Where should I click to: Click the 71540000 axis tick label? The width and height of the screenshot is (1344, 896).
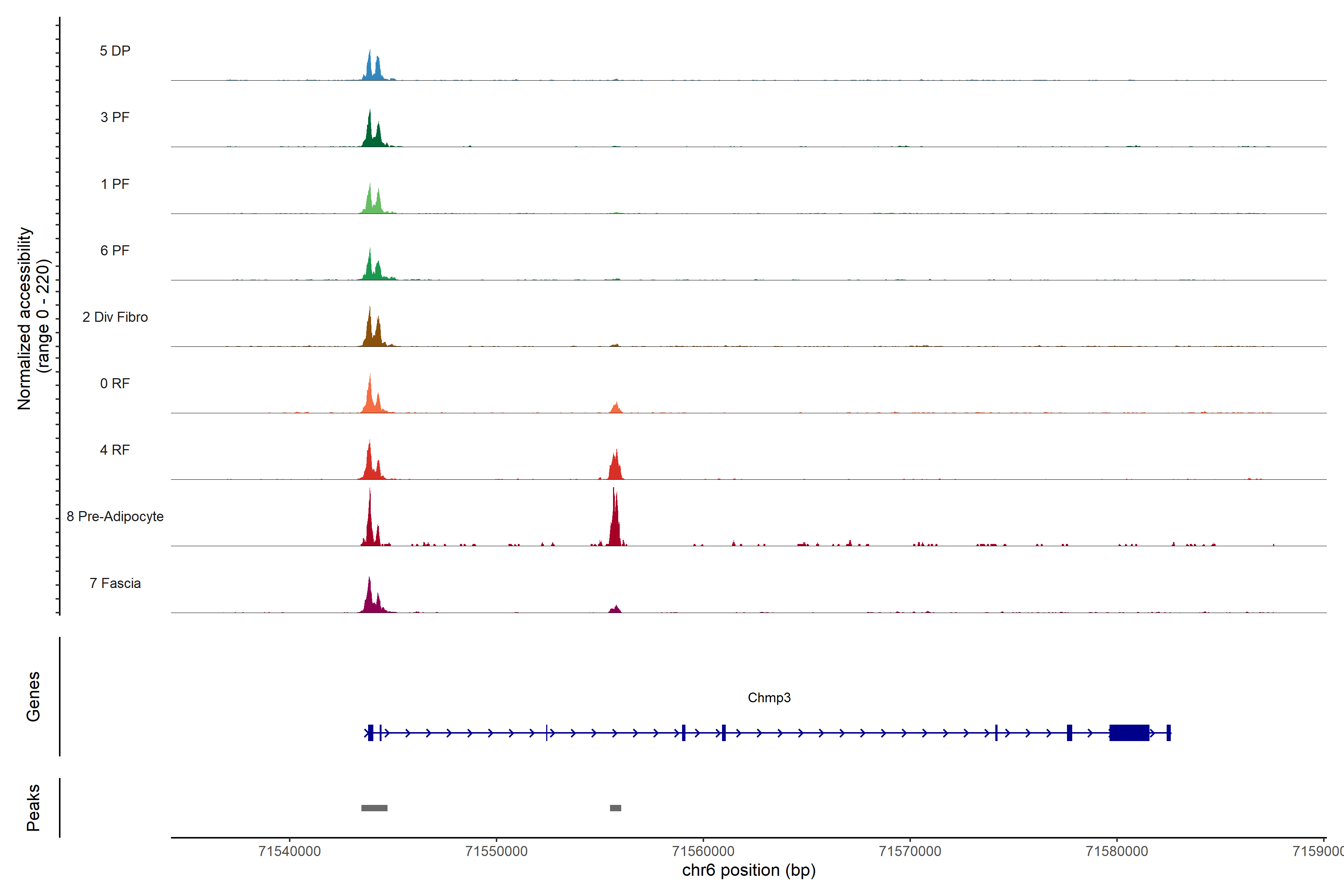click(290, 851)
